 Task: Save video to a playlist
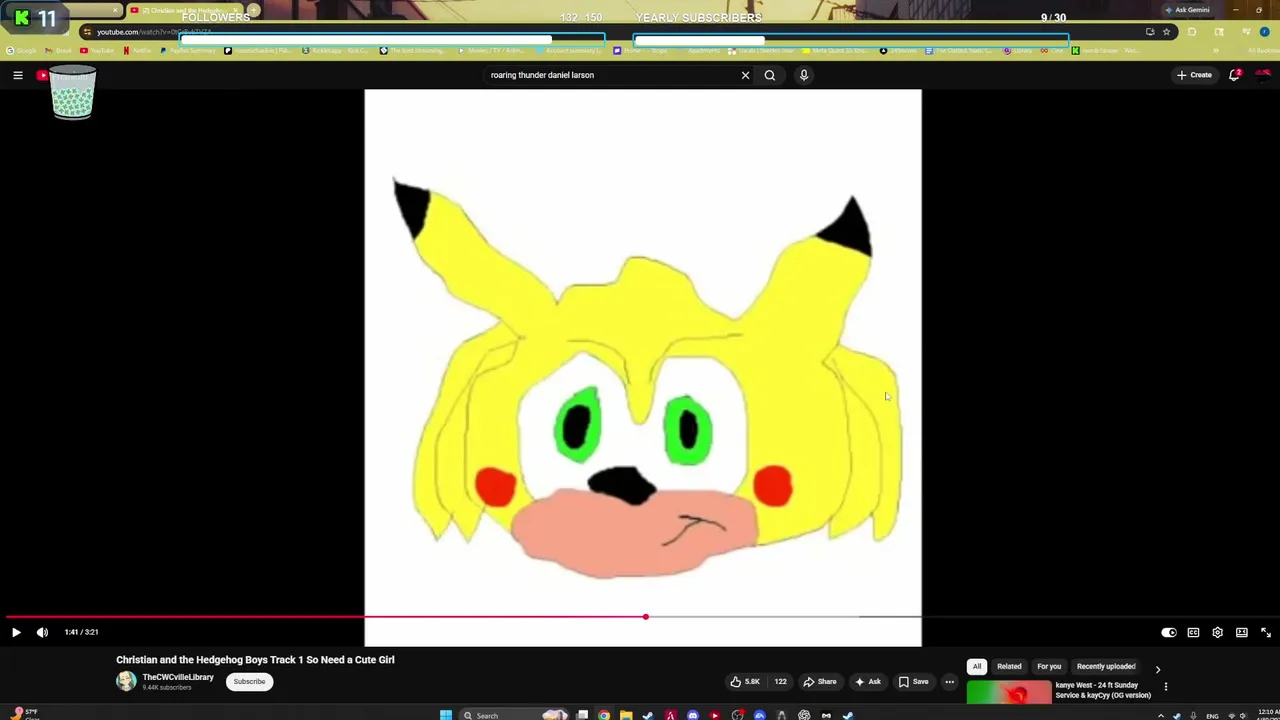point(913,682)
